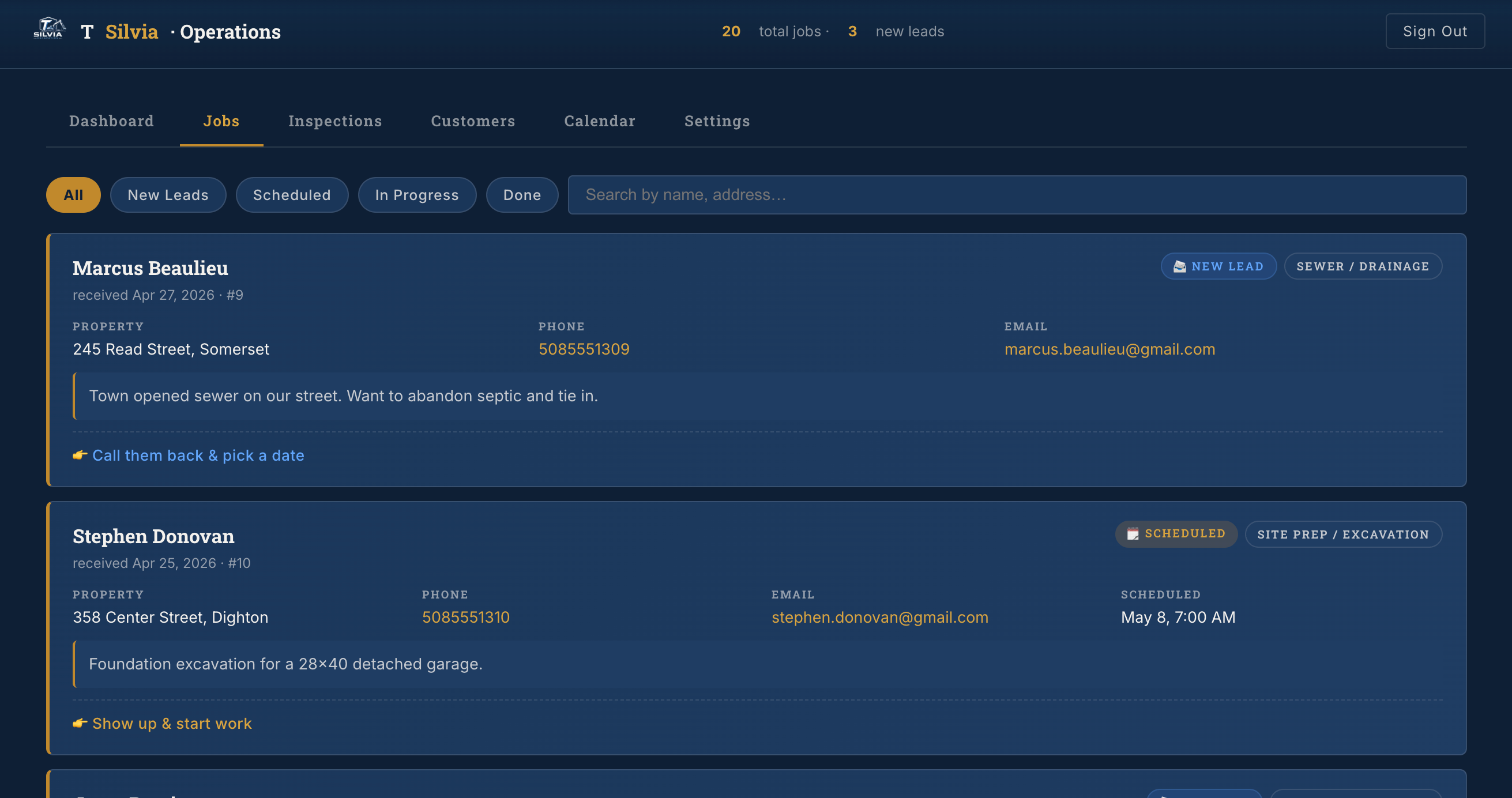Click the Scheduled badge calendar icon
Image resolution: width=1512 pixels, height=798 pixels.
click(1132, 534)
